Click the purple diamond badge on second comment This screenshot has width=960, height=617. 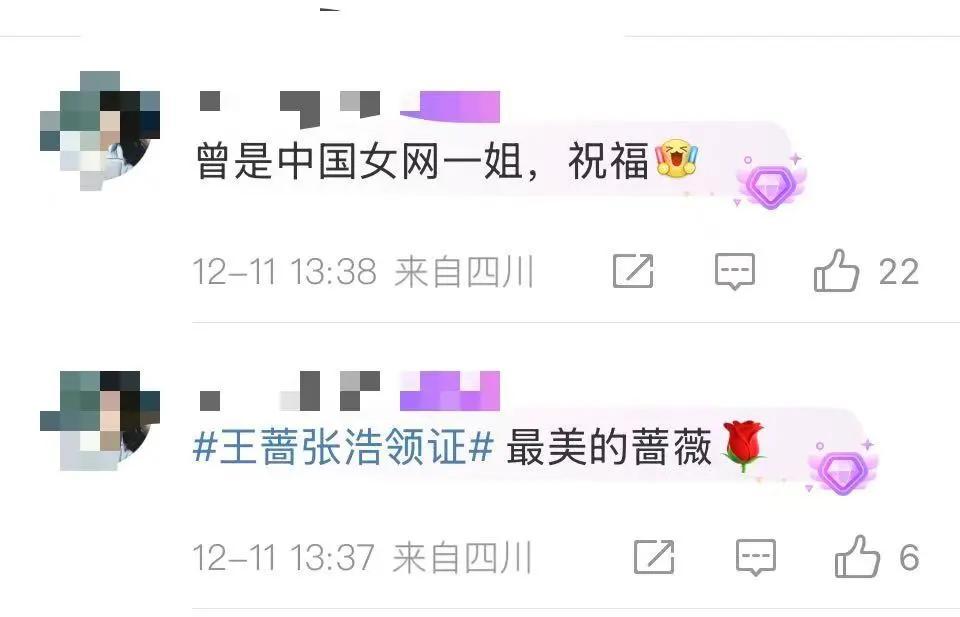tap(842, 468)
